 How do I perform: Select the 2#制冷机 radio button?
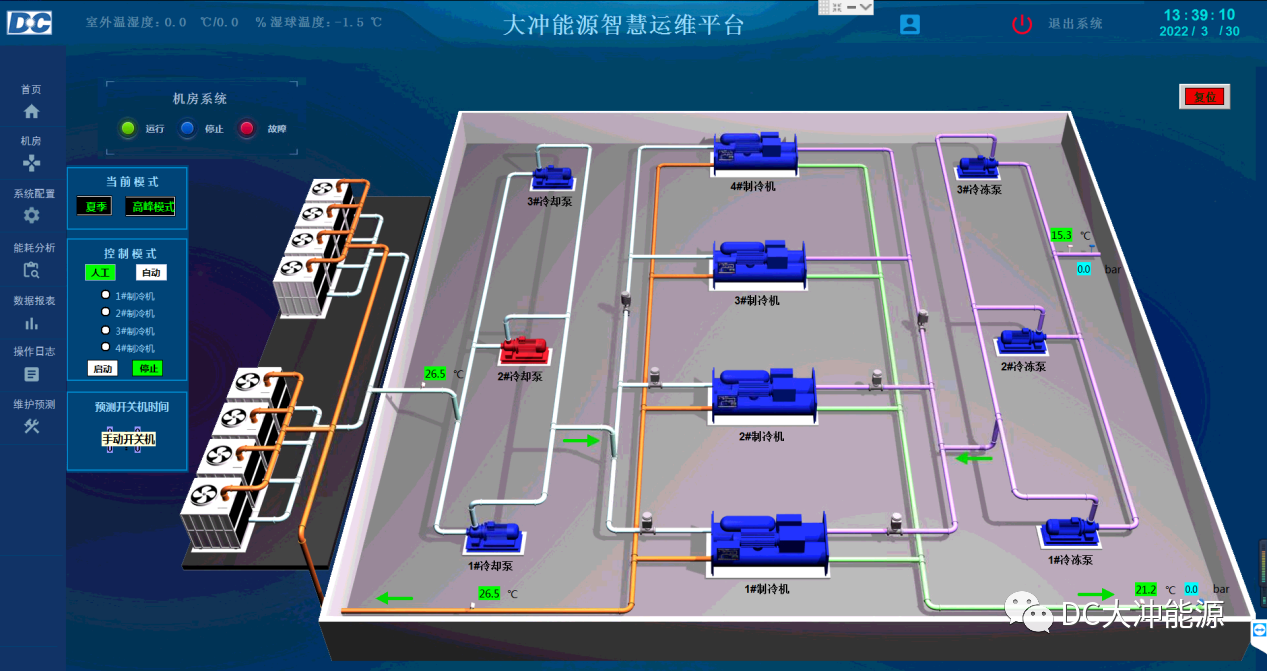(x=105, y=312)
